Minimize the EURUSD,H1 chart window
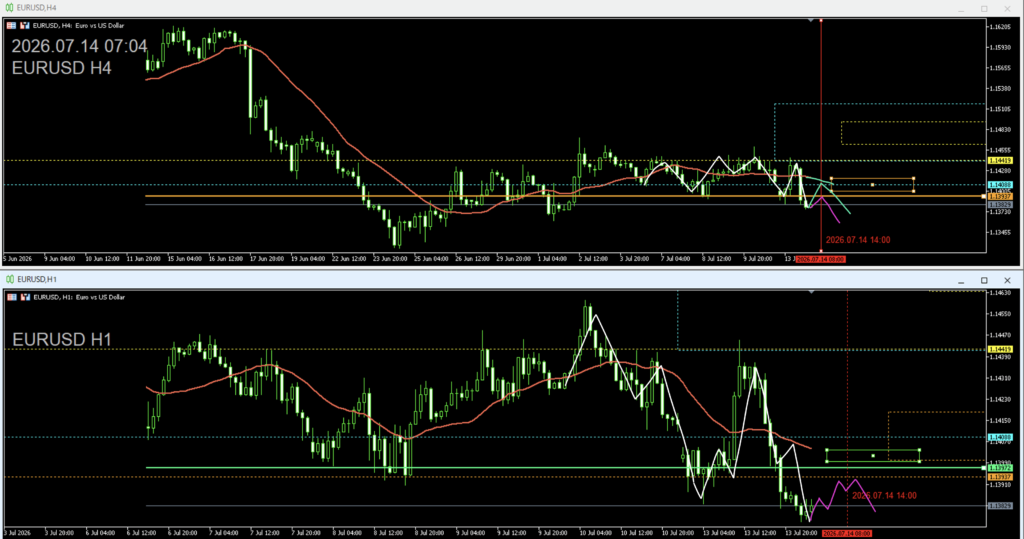Image resolution: width=1024 pixels, height=539 pixels. [961, 280]
